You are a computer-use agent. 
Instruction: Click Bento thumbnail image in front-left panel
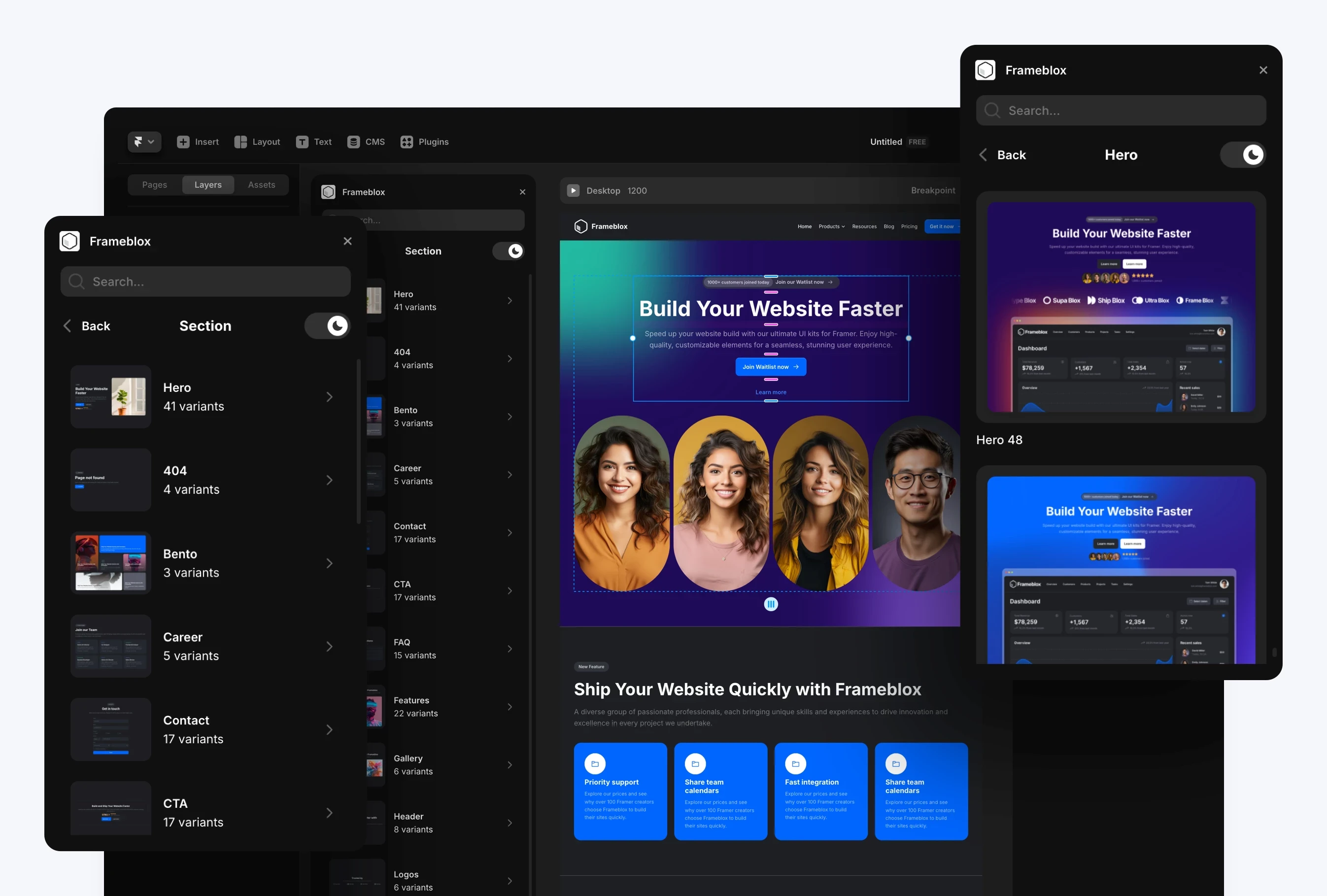click(x=111, y=563)
